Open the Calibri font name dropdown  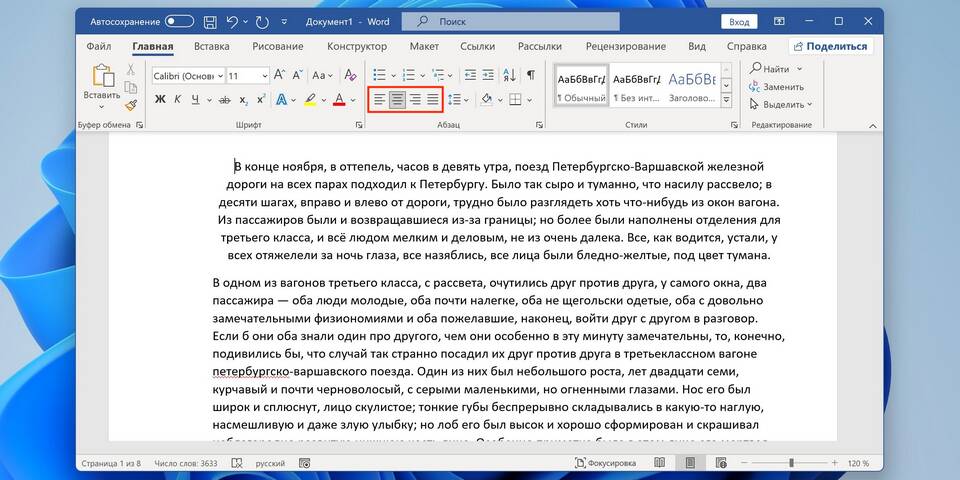point(187,76)
